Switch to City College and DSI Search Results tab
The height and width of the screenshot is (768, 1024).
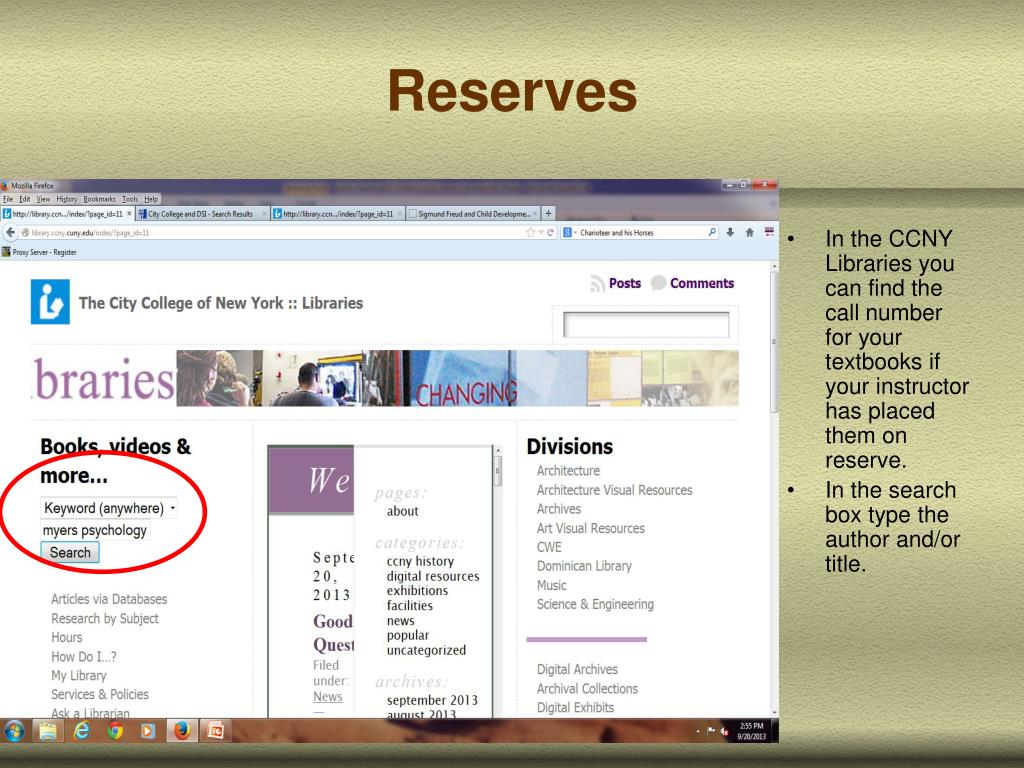(202, 214)
